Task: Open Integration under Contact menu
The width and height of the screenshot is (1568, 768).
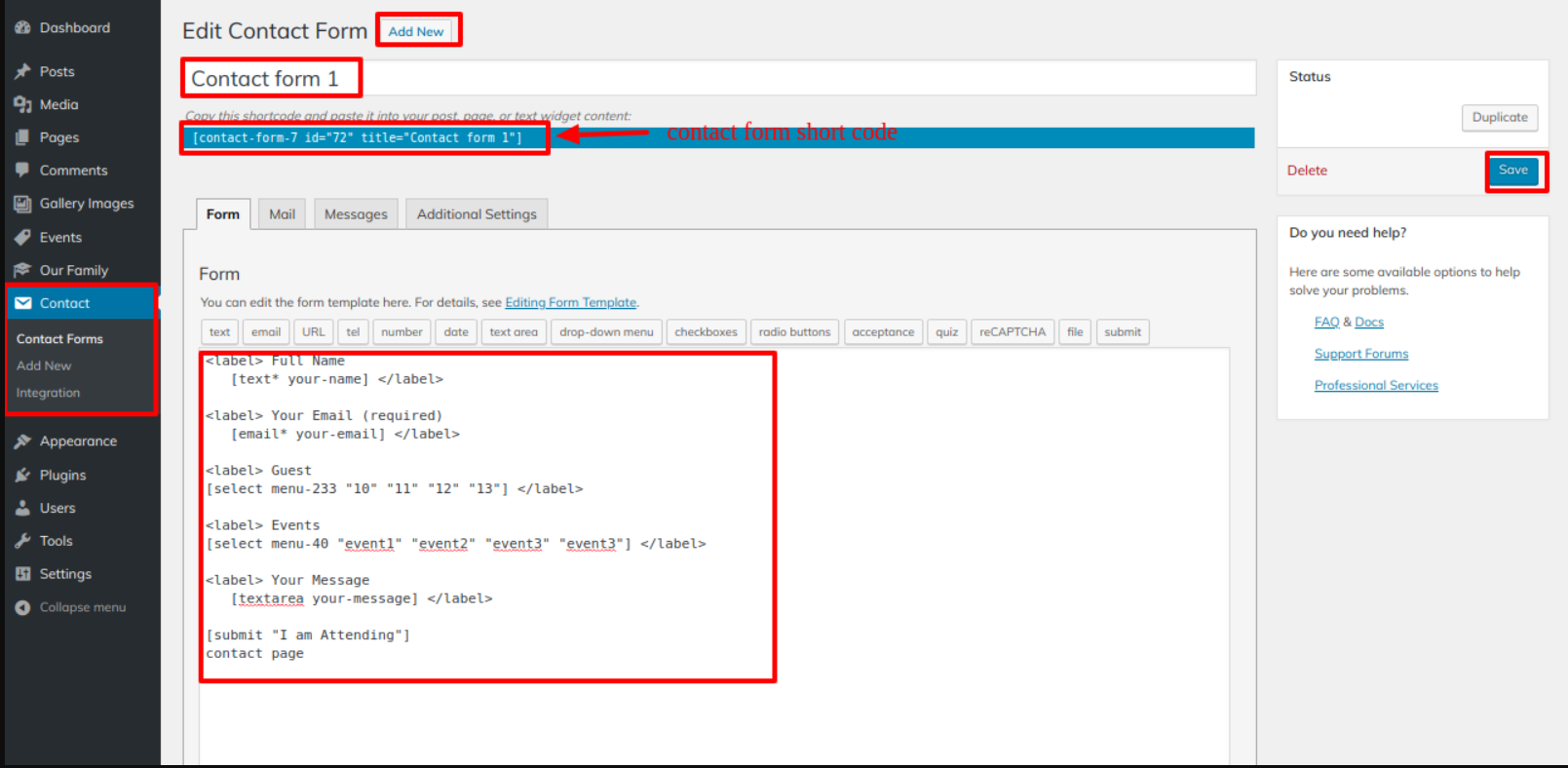Action: (x=48, y=393)
